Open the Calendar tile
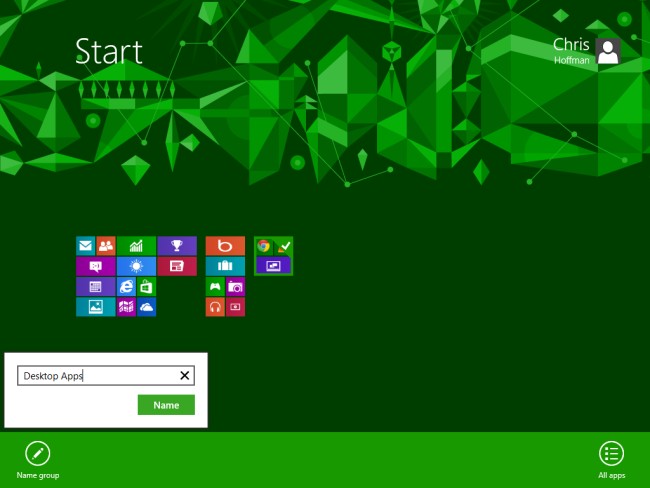Image resolution: width=650 pixels, height=488 pixels. point(96,286)
